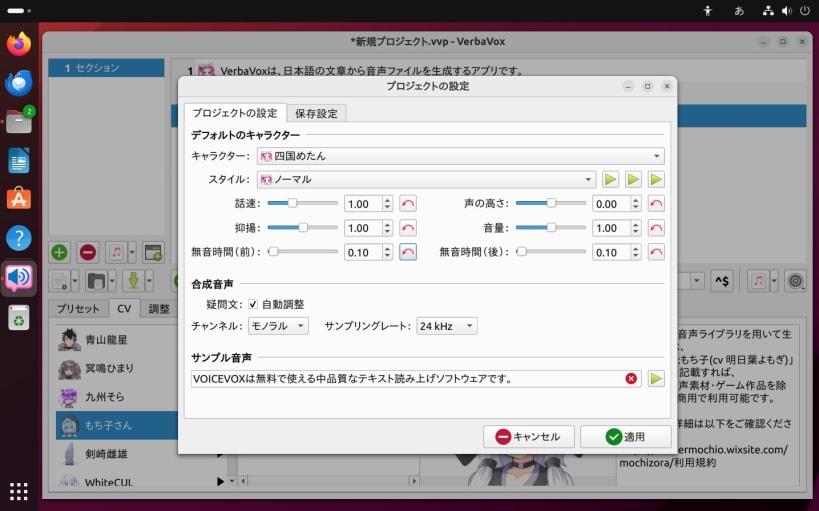
Task: Reset 無音時間(前) to default
Action: pyautogui.click(x=408, y=252)
